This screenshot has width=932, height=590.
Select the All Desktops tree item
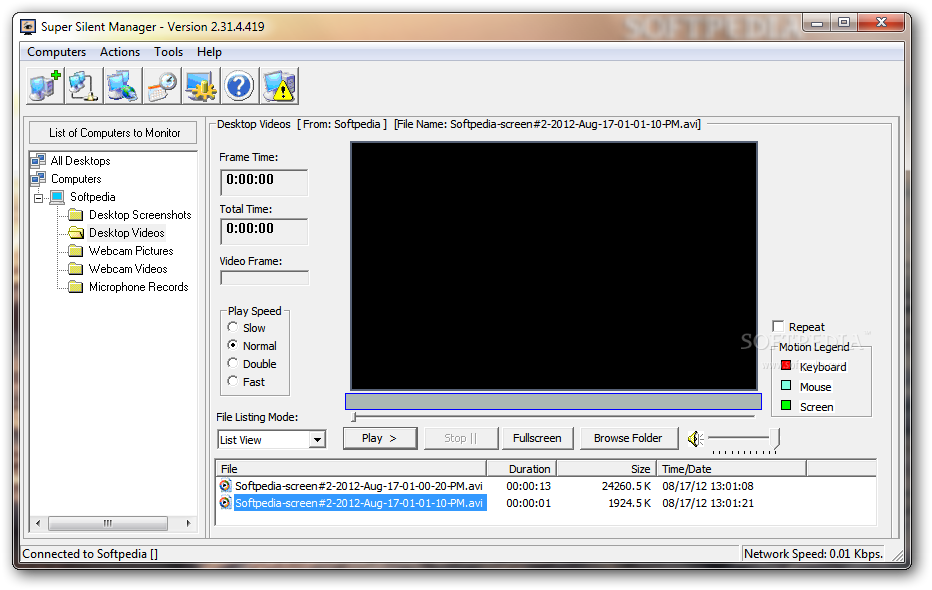tap(81, 161)
